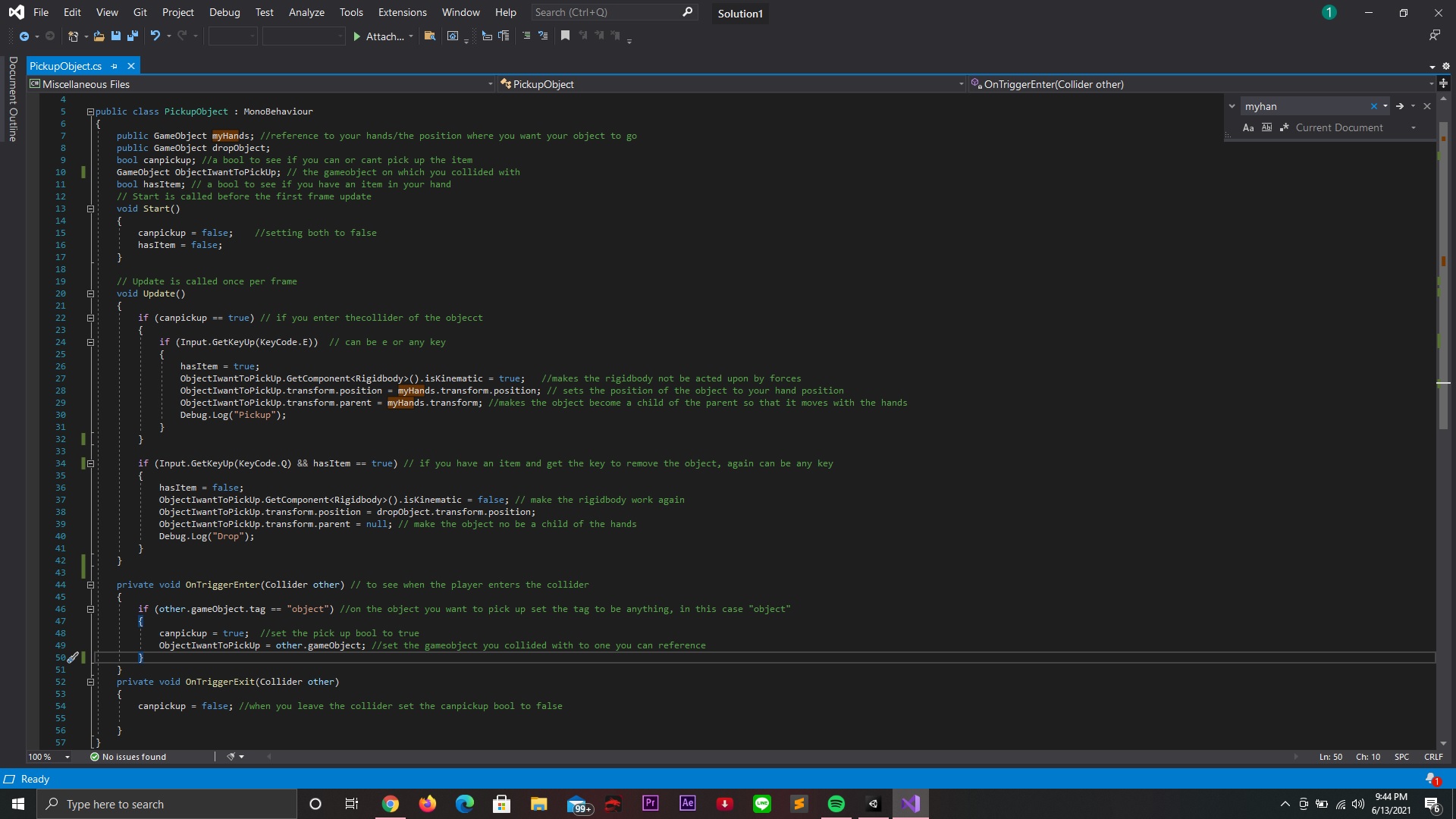The width and height of the screenshot is (1456, 819).
Task: Click the gear icon above the editor
Action: click(x=1446, y=66)
